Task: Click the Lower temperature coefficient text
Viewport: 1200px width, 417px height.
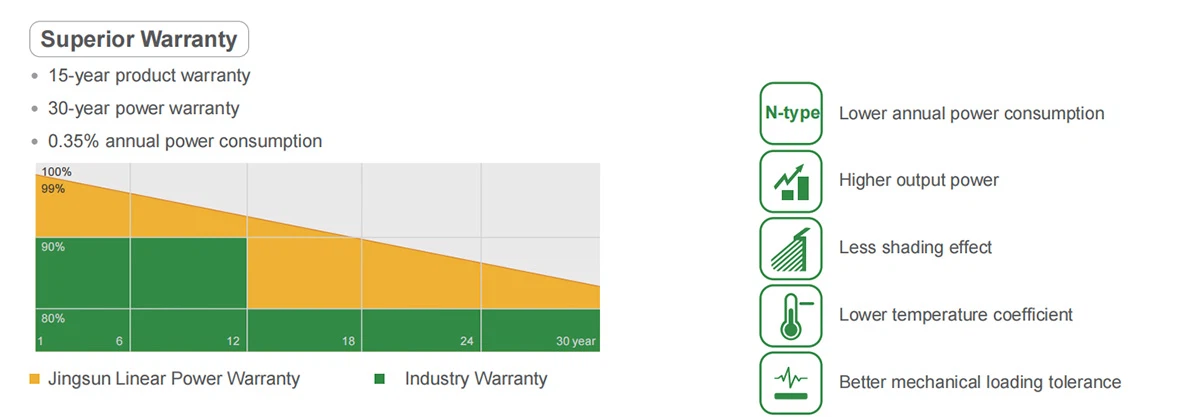Action: pyautogui.click(x=955, y=315)
